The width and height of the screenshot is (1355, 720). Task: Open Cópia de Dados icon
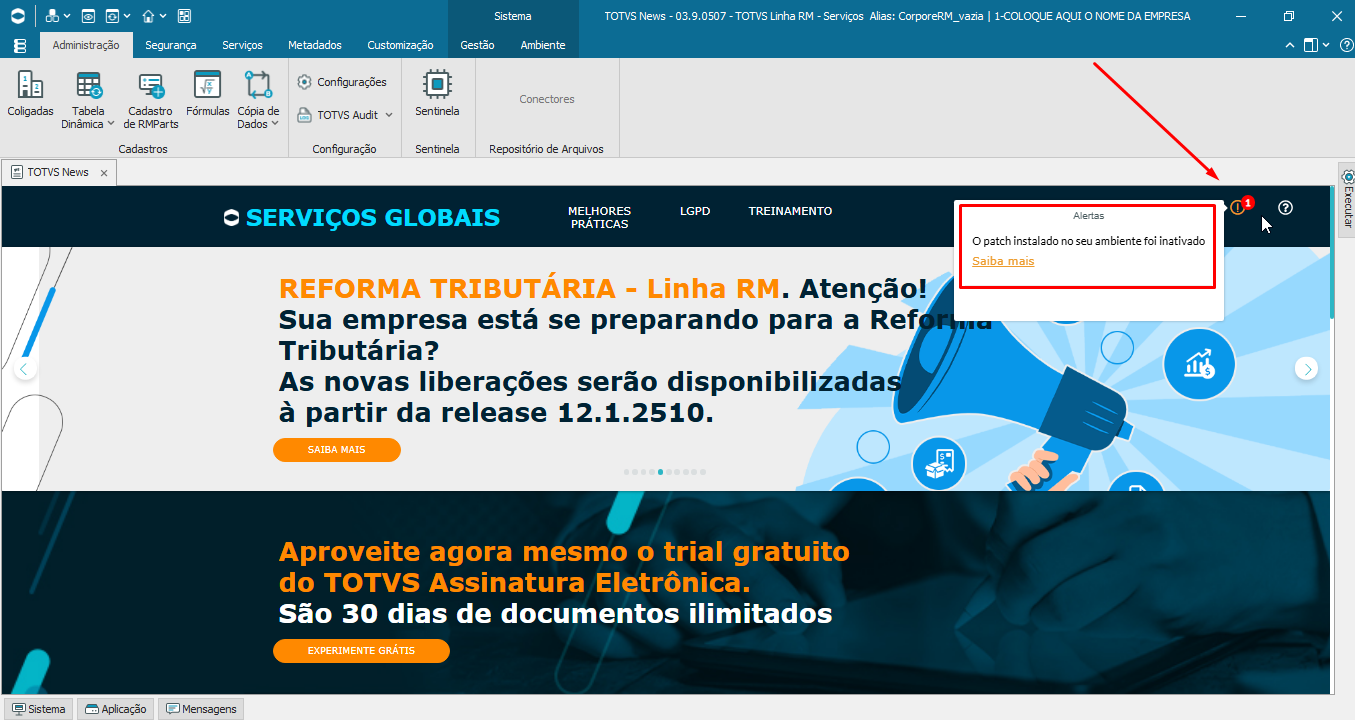[x=258, y=86]
